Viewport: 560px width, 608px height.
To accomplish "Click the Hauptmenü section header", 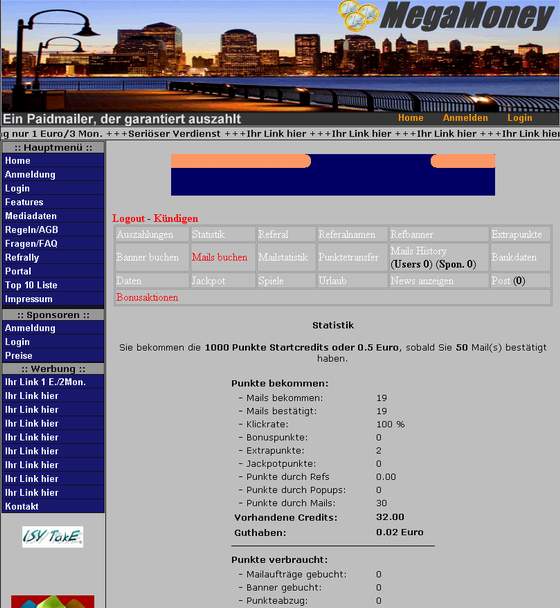I will coord(53,147).
